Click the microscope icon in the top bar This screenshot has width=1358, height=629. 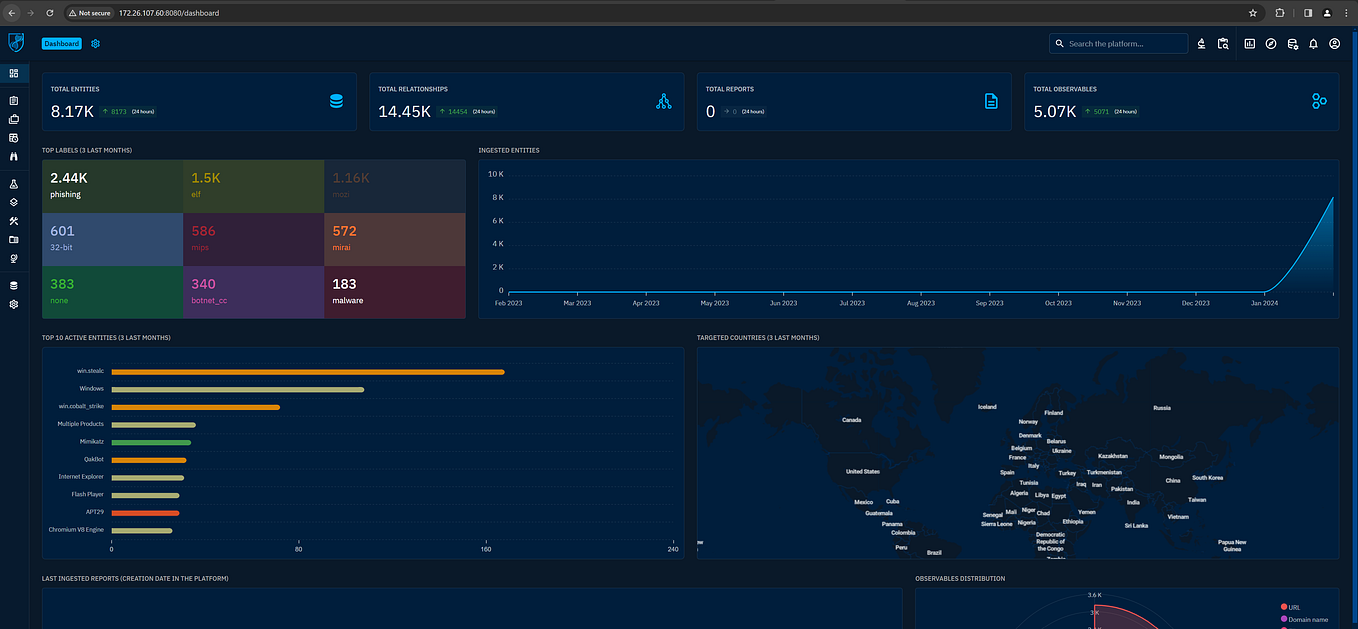1202,44
